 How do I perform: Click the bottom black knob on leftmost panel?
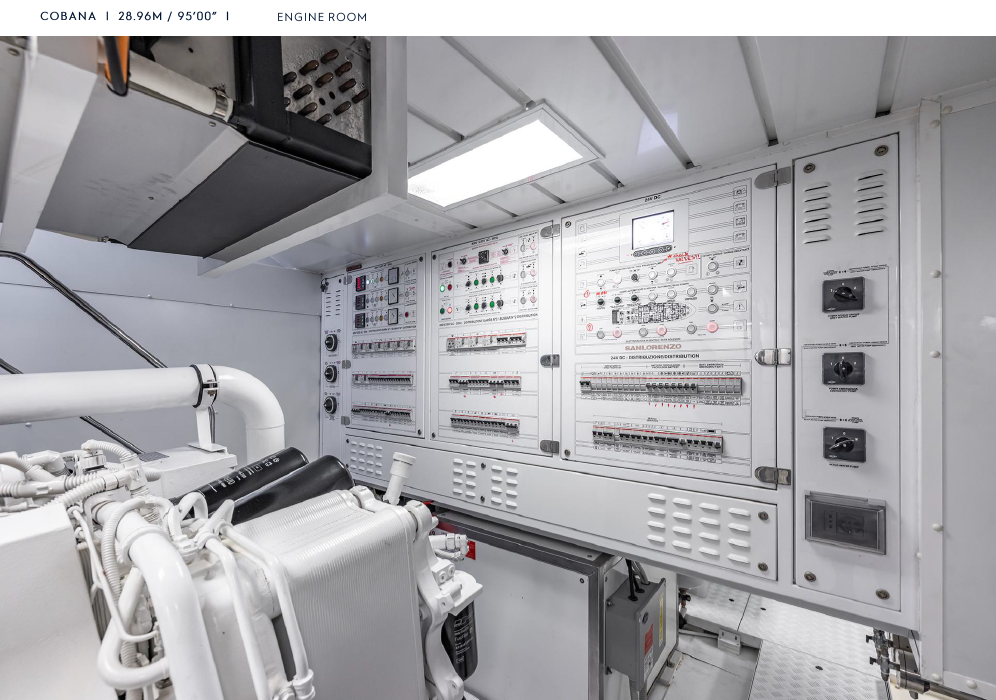pyautogui.click(x=330, y=404)
